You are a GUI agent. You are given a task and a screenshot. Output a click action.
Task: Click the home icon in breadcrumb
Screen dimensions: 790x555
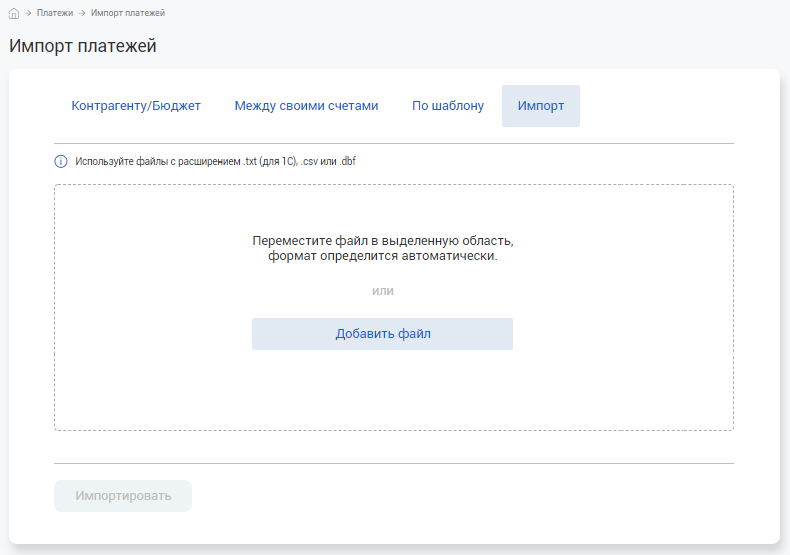tap(14, 14)
